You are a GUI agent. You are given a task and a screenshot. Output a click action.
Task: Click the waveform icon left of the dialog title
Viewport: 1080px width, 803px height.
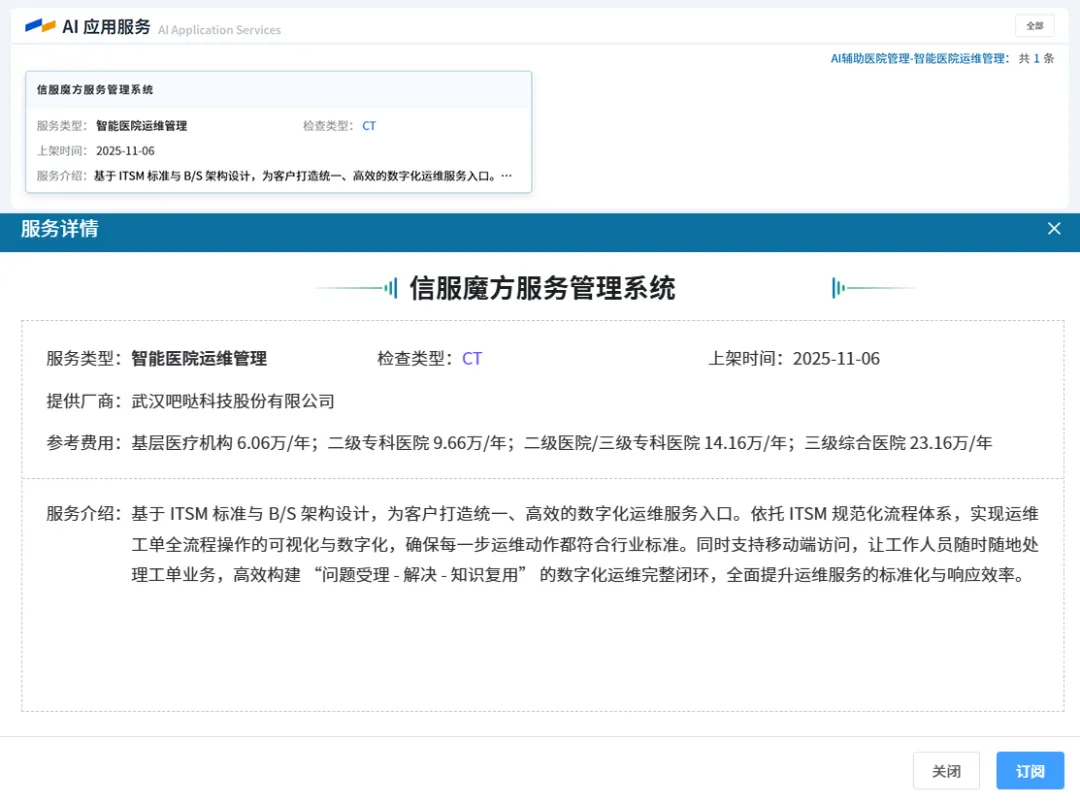(x=390, y=289)
